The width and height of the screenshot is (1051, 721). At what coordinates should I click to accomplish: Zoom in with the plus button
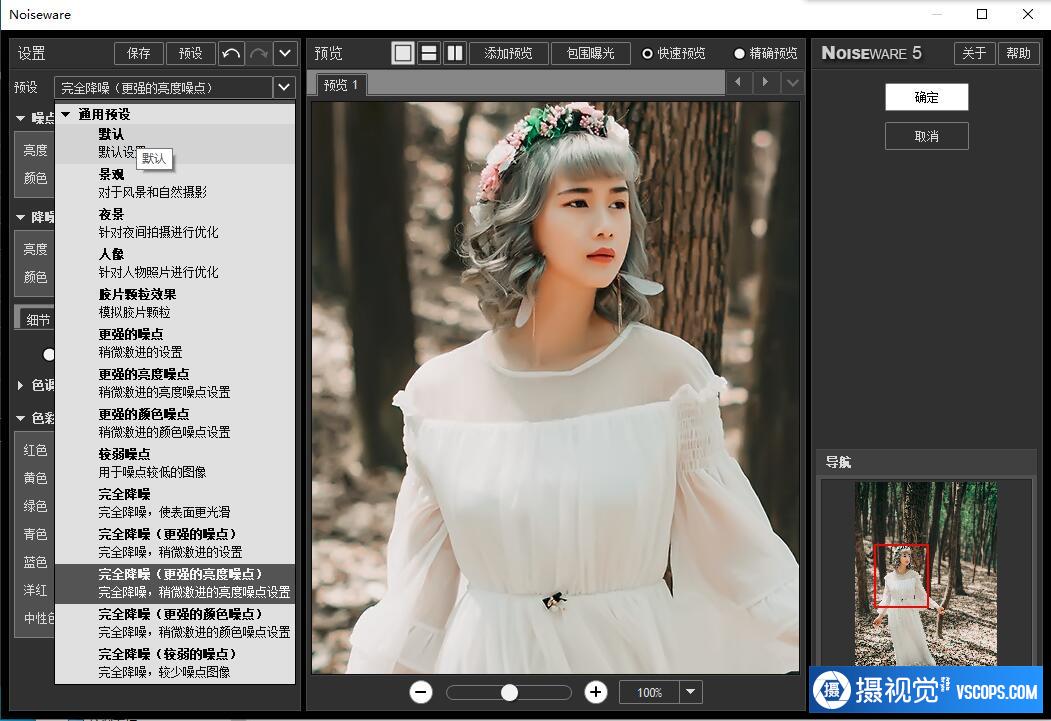pyautogui.click(x=596, y=692)
